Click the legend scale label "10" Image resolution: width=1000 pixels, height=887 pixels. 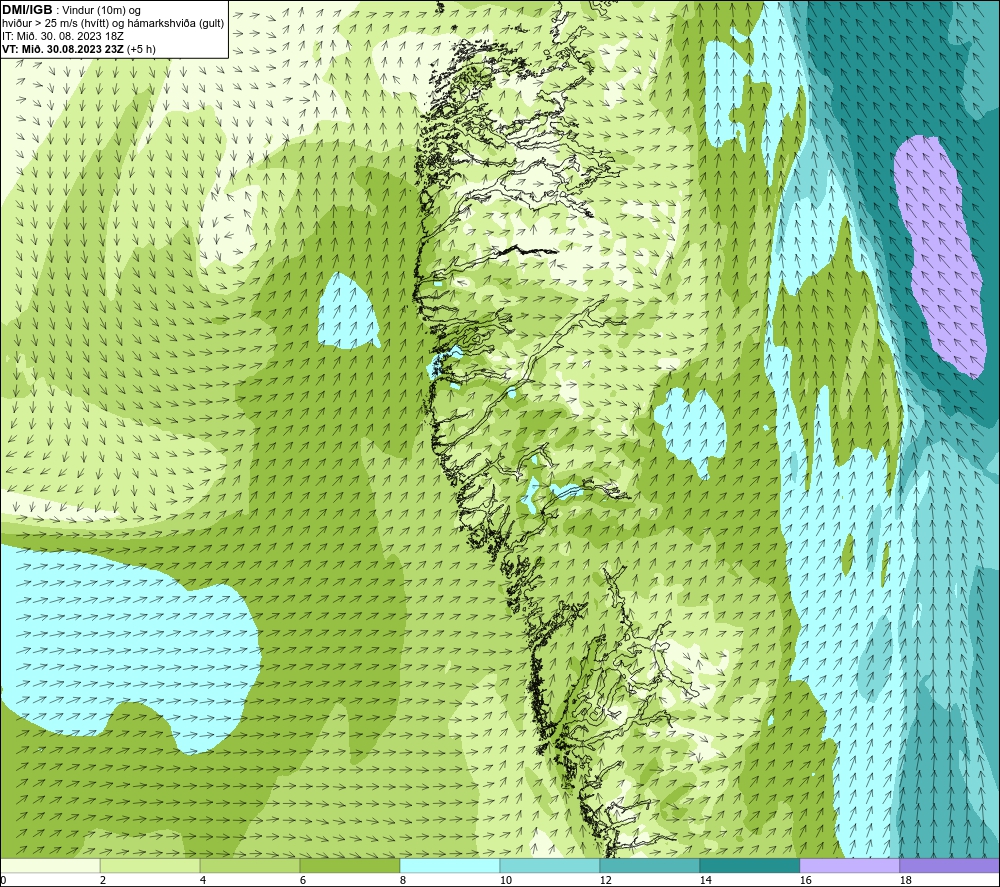click(505, 880)
